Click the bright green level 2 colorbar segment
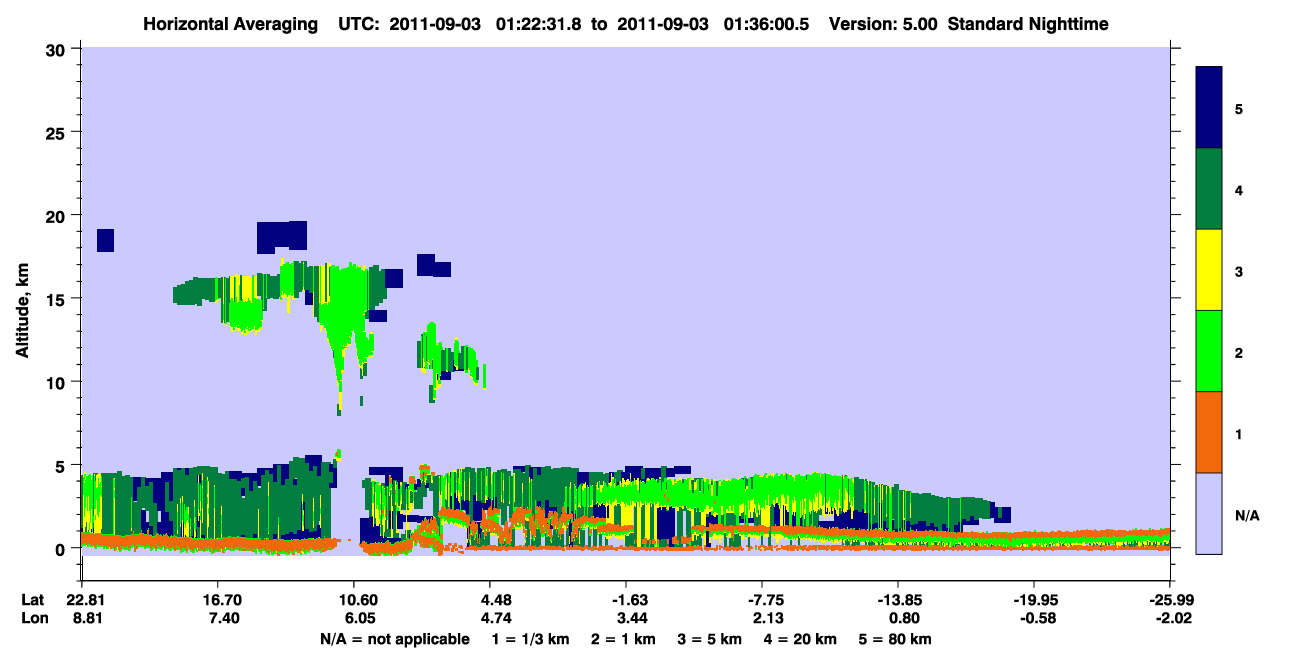This screenshot has width=1300, height=667. 1209,351
